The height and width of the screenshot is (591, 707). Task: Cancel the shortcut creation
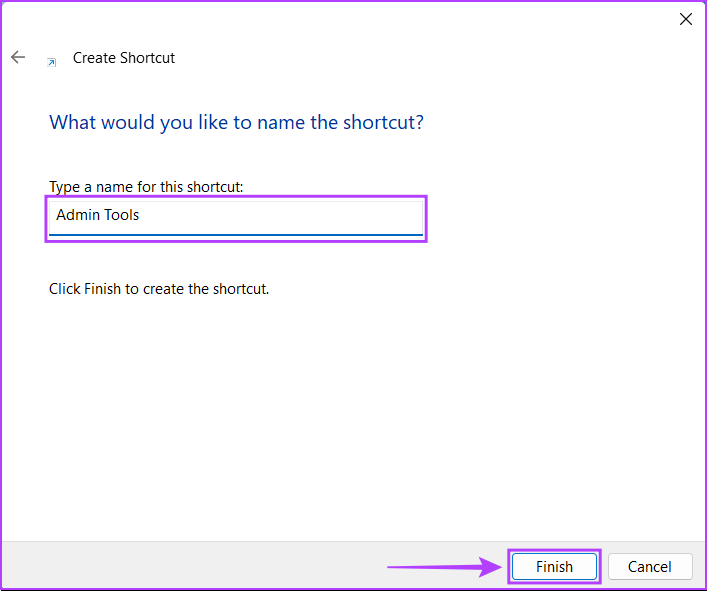click(650, 567)
